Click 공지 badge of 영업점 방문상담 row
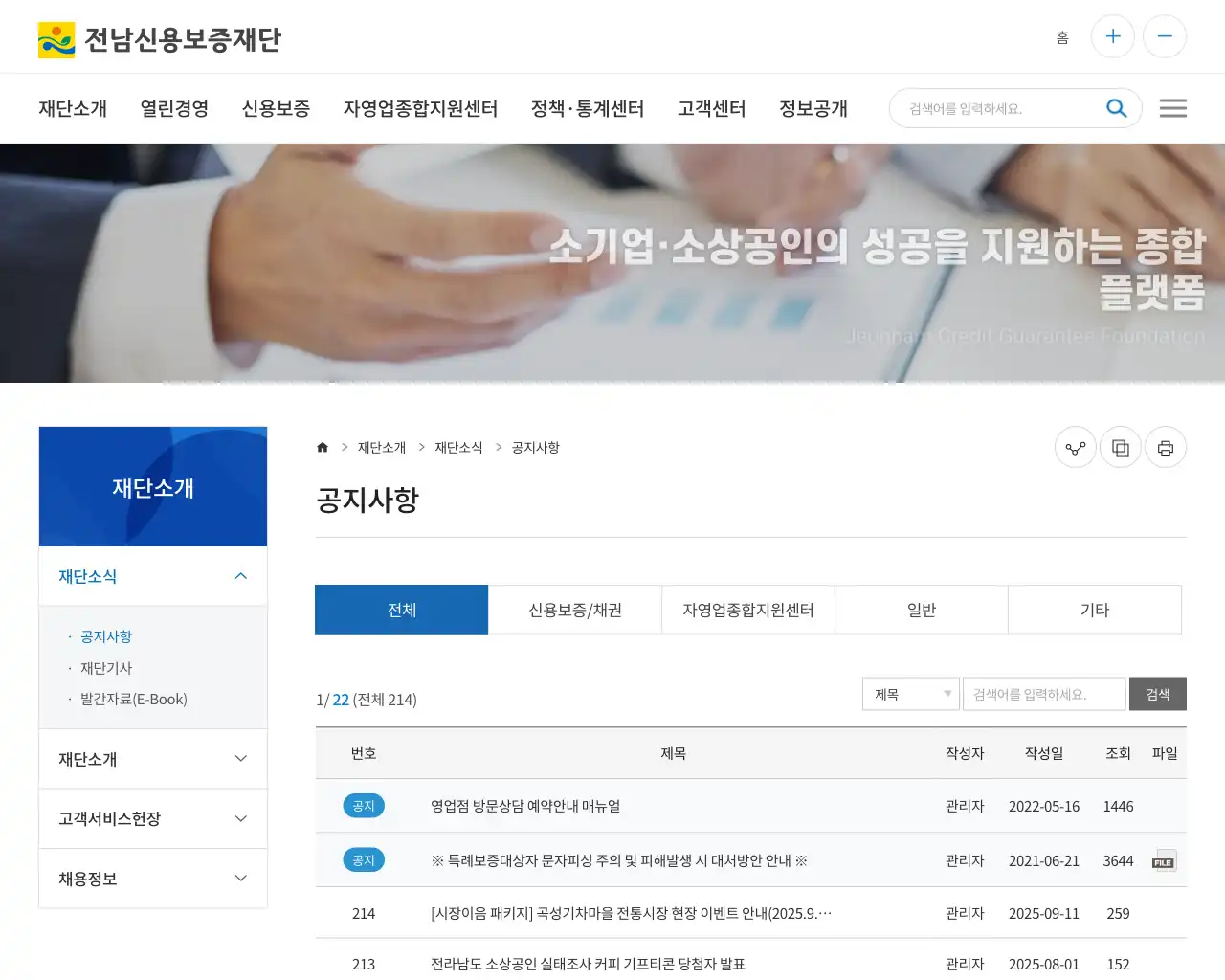Viewport: 1225px width, 980px height. coord(364,806)
